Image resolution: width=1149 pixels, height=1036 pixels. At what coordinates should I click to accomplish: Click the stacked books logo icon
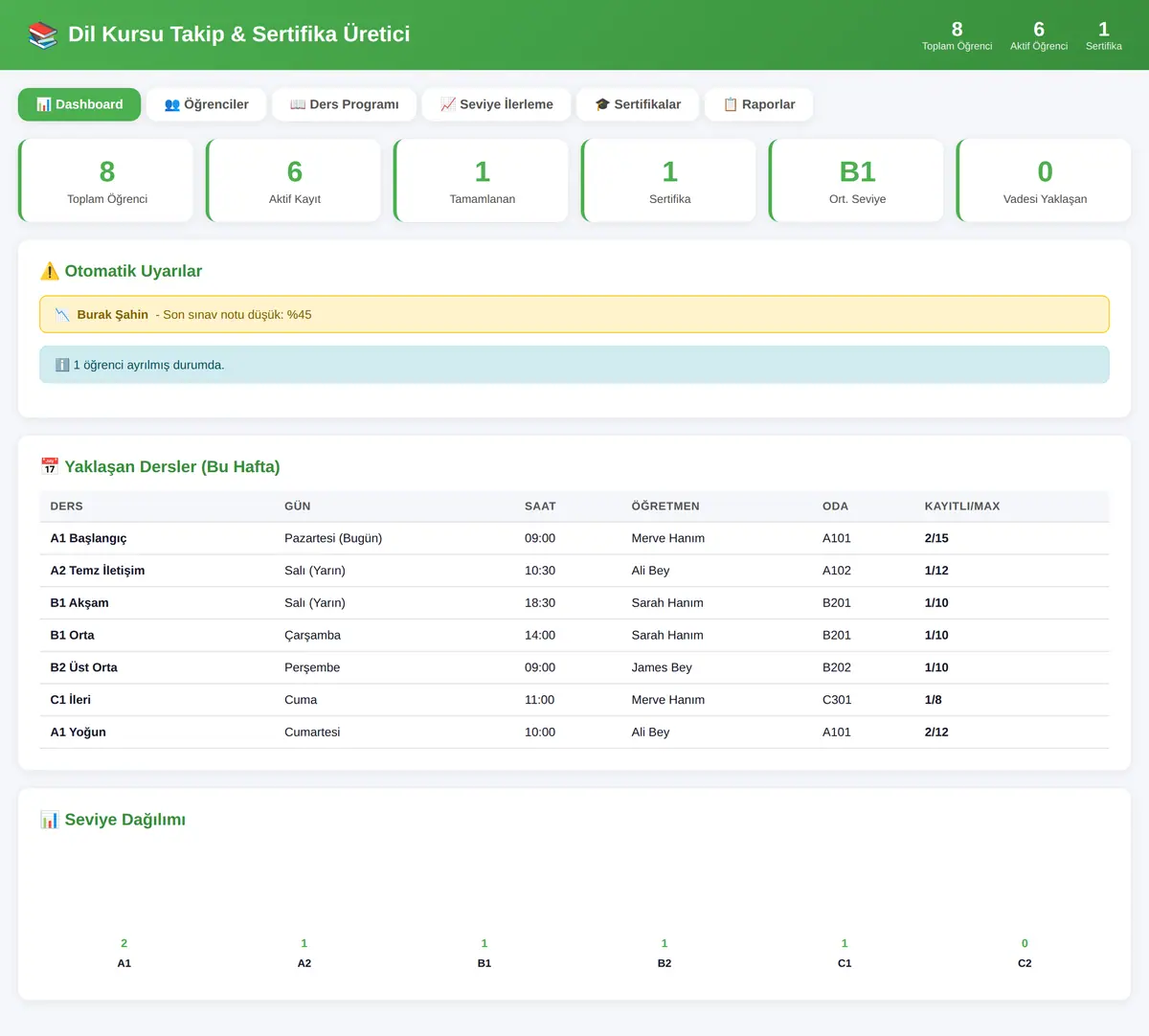click(x=43, y=34)
